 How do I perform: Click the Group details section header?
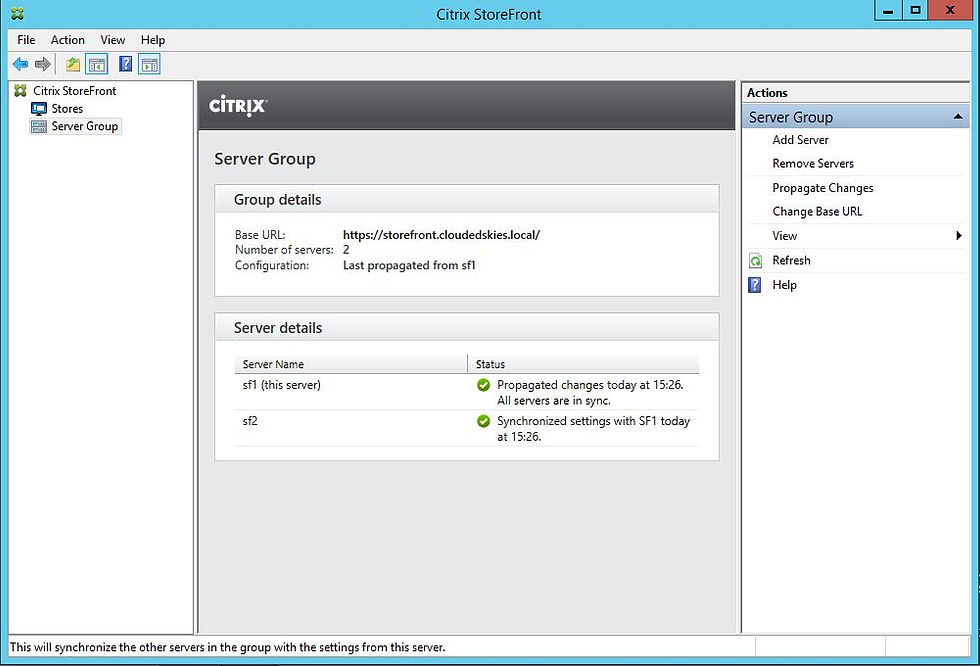tap(467, 200)
